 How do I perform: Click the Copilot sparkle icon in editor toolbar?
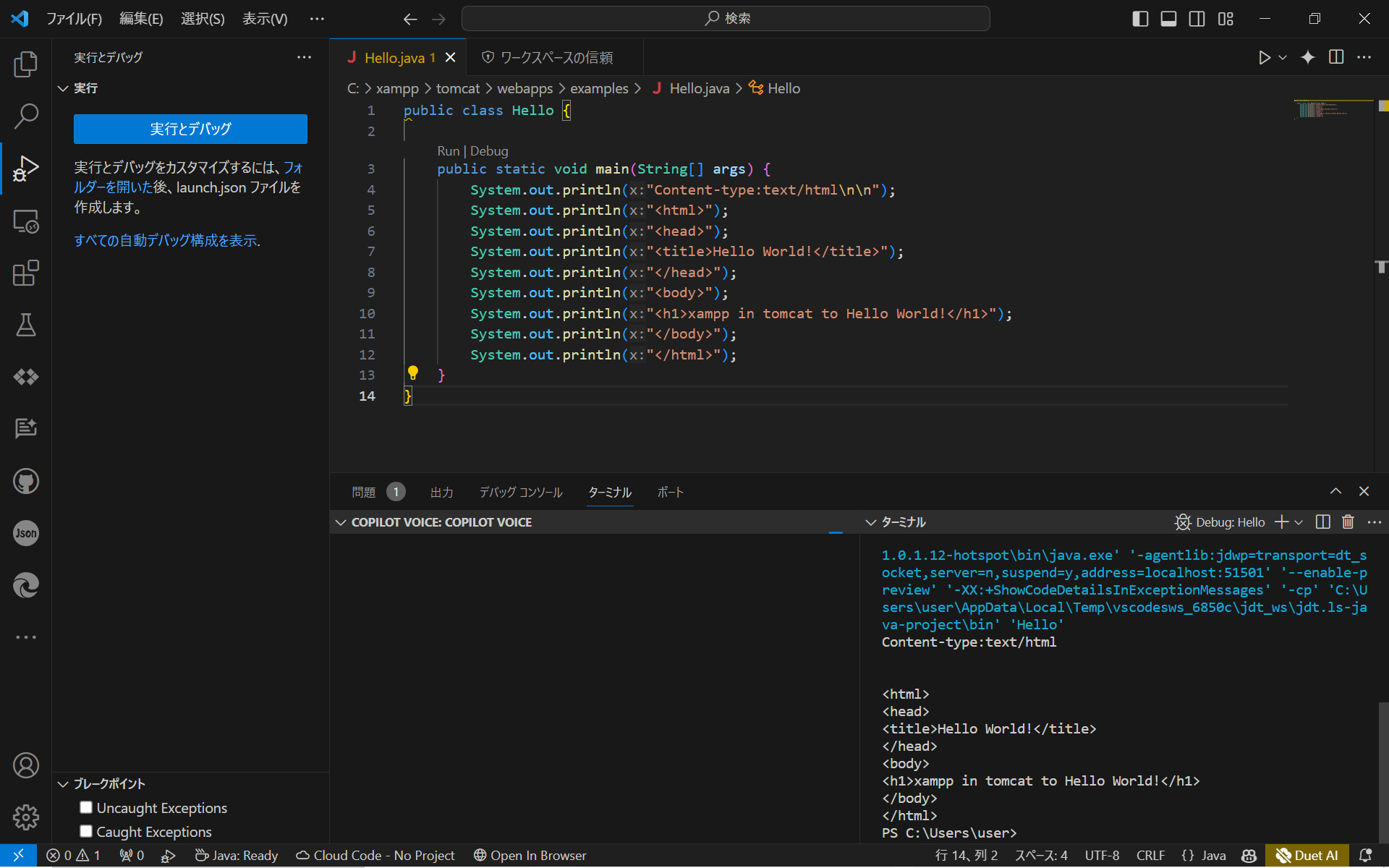point(1308,57)
